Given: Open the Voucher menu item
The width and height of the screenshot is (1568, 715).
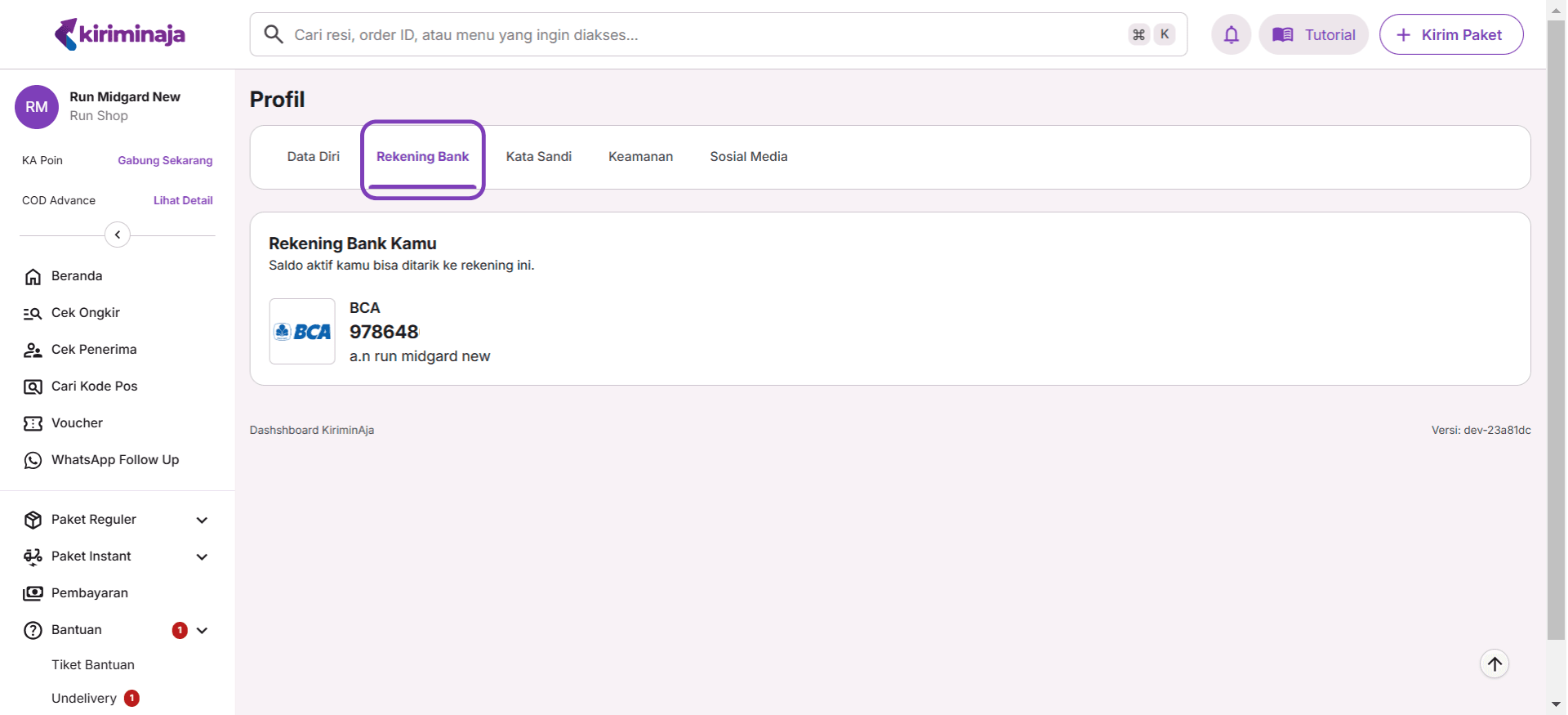Looking at the screenshot, I should 77,423.
